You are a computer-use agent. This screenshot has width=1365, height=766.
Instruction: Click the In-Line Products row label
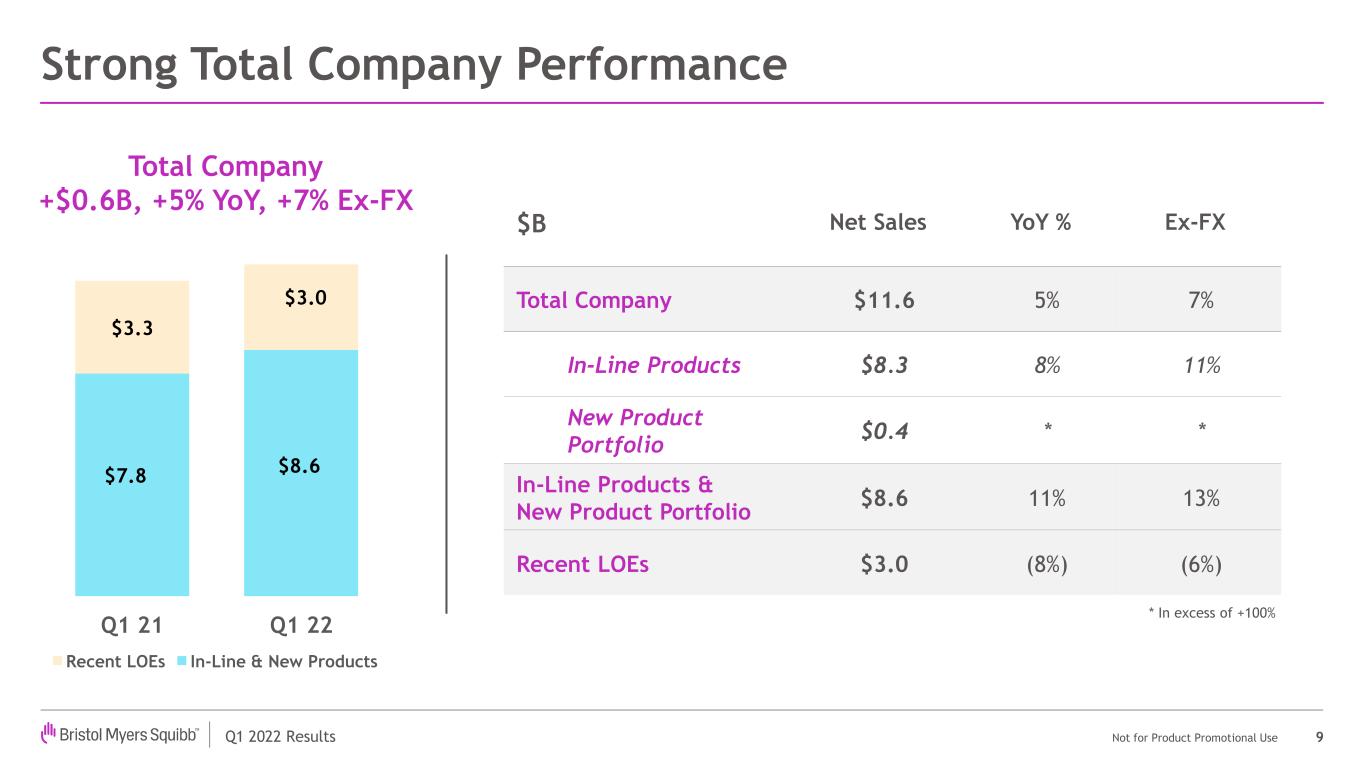click(654, 365)
